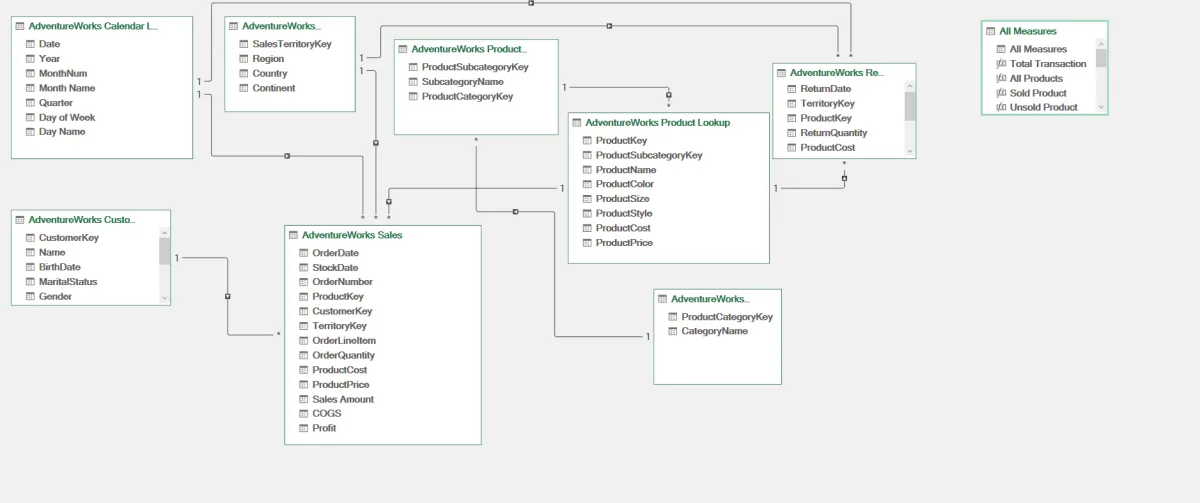Image resolution: width=1200 pixels, height=503 pixels.
Task: Click the column icon next to ProductStyle
Action: point(586,213)
